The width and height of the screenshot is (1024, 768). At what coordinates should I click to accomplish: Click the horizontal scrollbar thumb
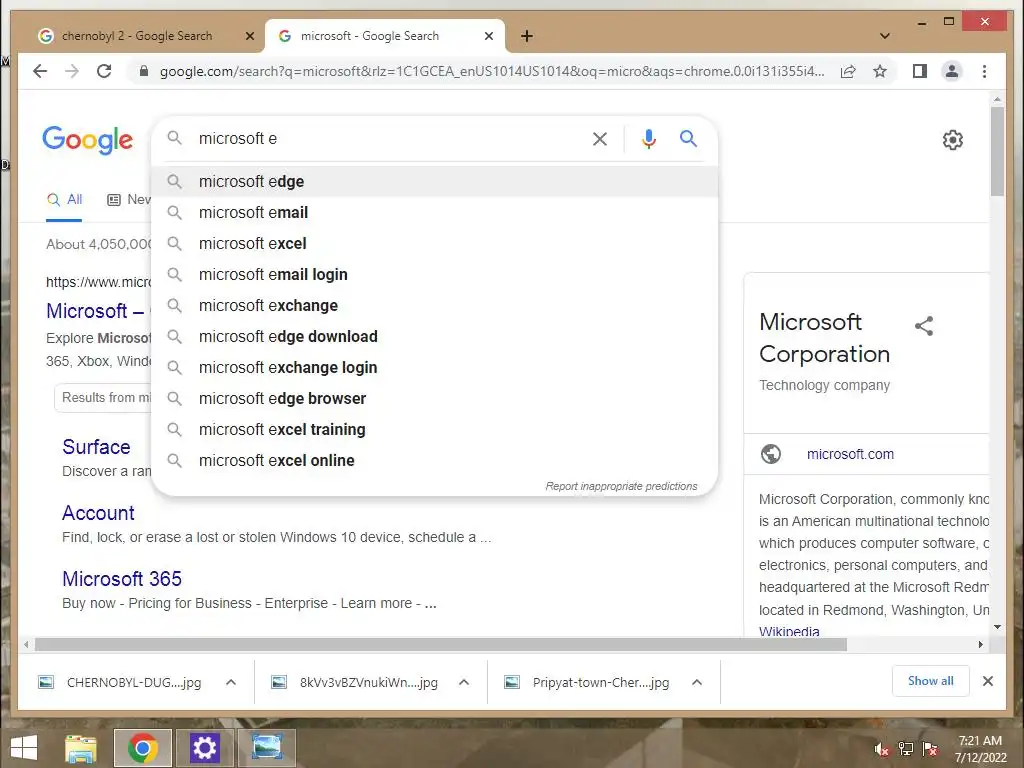coord(441,645)
